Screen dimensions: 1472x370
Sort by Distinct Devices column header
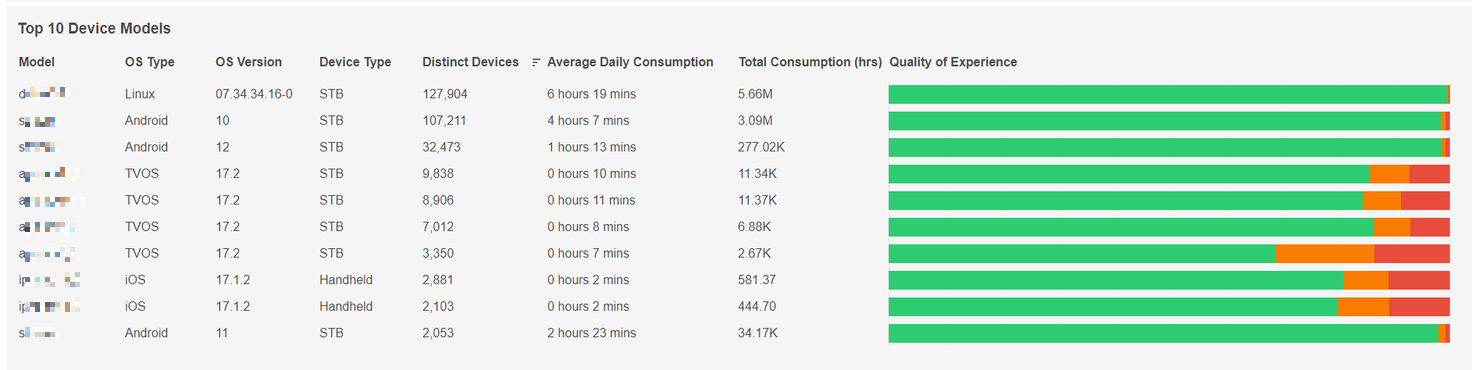coord(471,62)
